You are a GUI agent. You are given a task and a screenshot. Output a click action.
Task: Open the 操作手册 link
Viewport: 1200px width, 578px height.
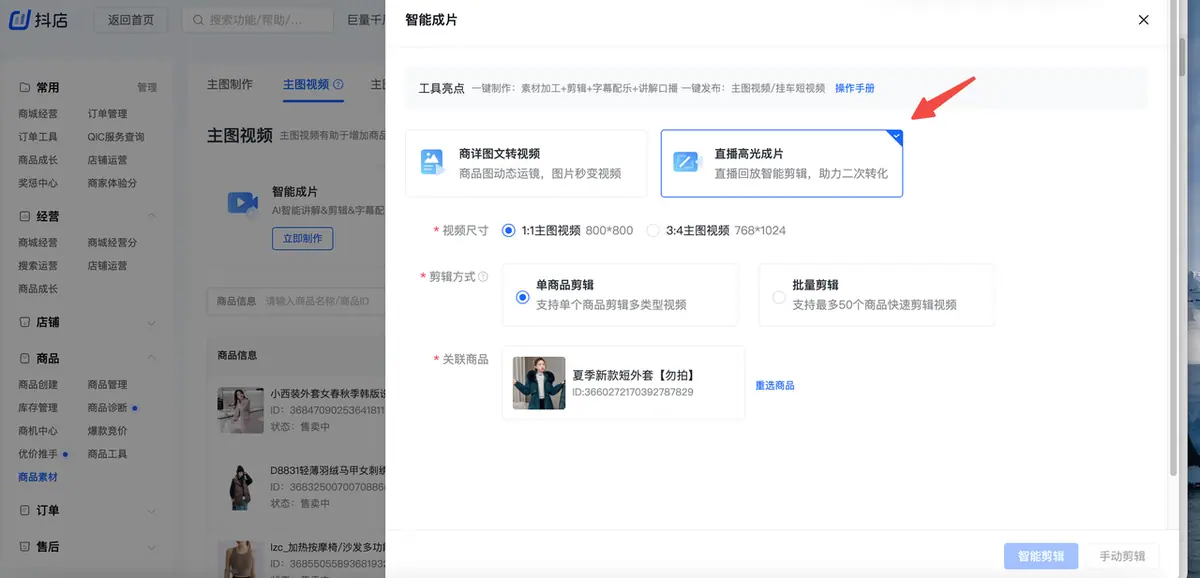point(855,88)
